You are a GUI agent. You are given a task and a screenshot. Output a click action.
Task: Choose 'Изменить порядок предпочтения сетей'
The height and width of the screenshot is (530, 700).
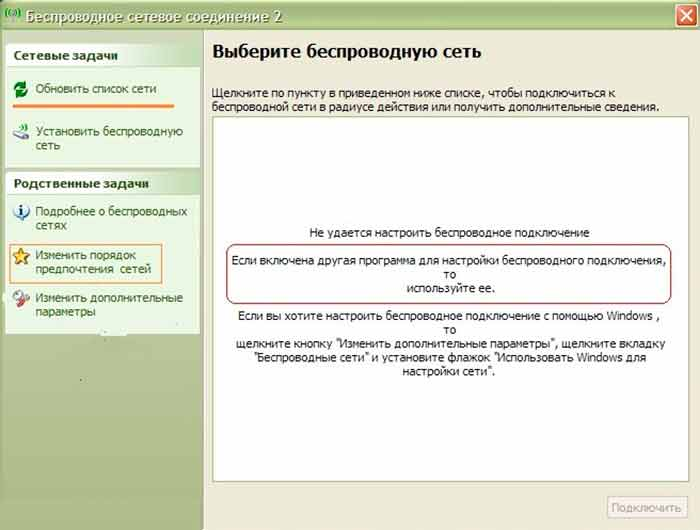point(93,262)
